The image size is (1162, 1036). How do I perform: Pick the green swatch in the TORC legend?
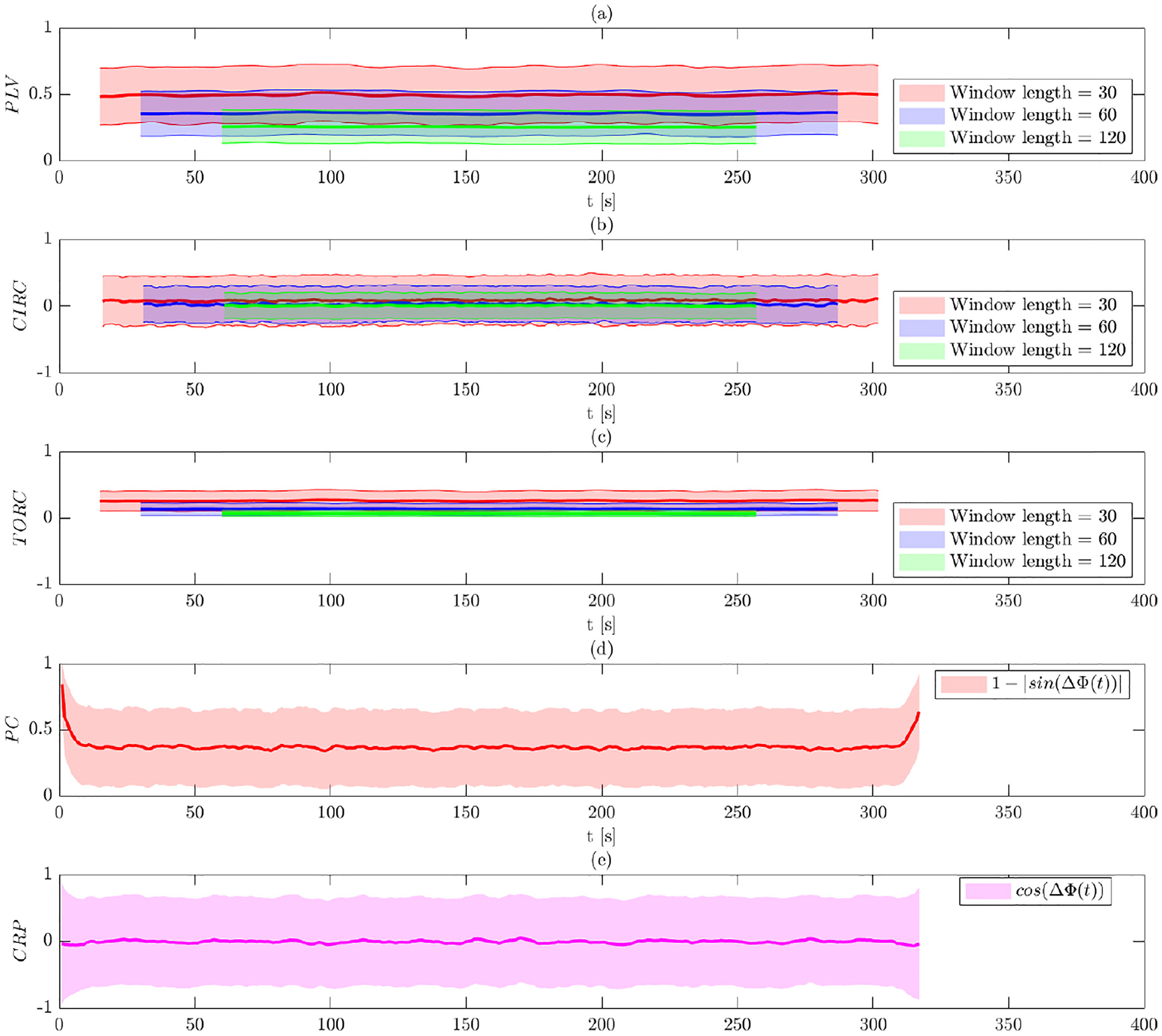[x=922, y=562]
